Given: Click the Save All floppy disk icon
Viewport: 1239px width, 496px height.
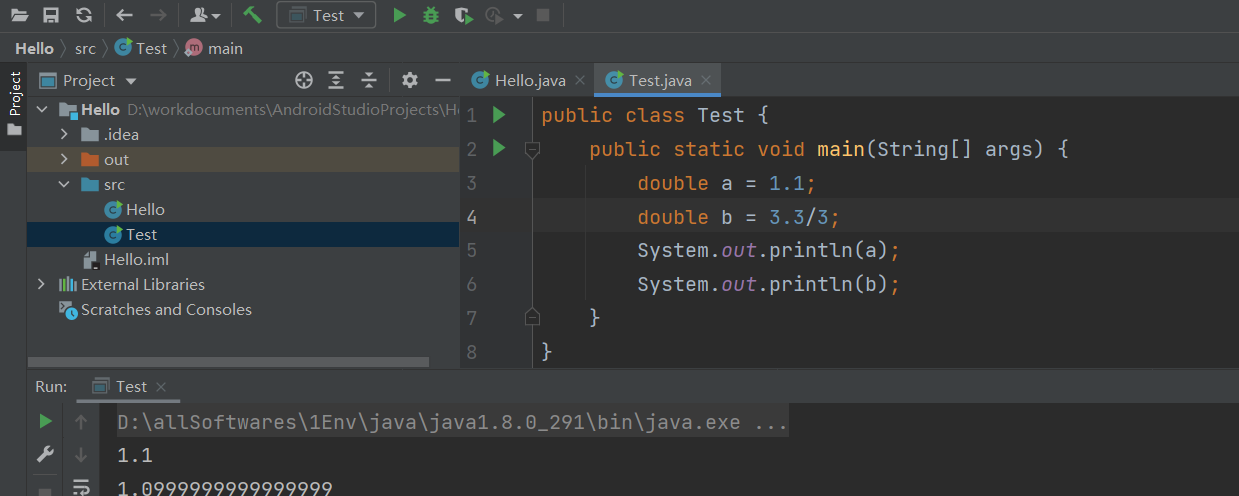Looking at the screenshot, I should 51,15.
